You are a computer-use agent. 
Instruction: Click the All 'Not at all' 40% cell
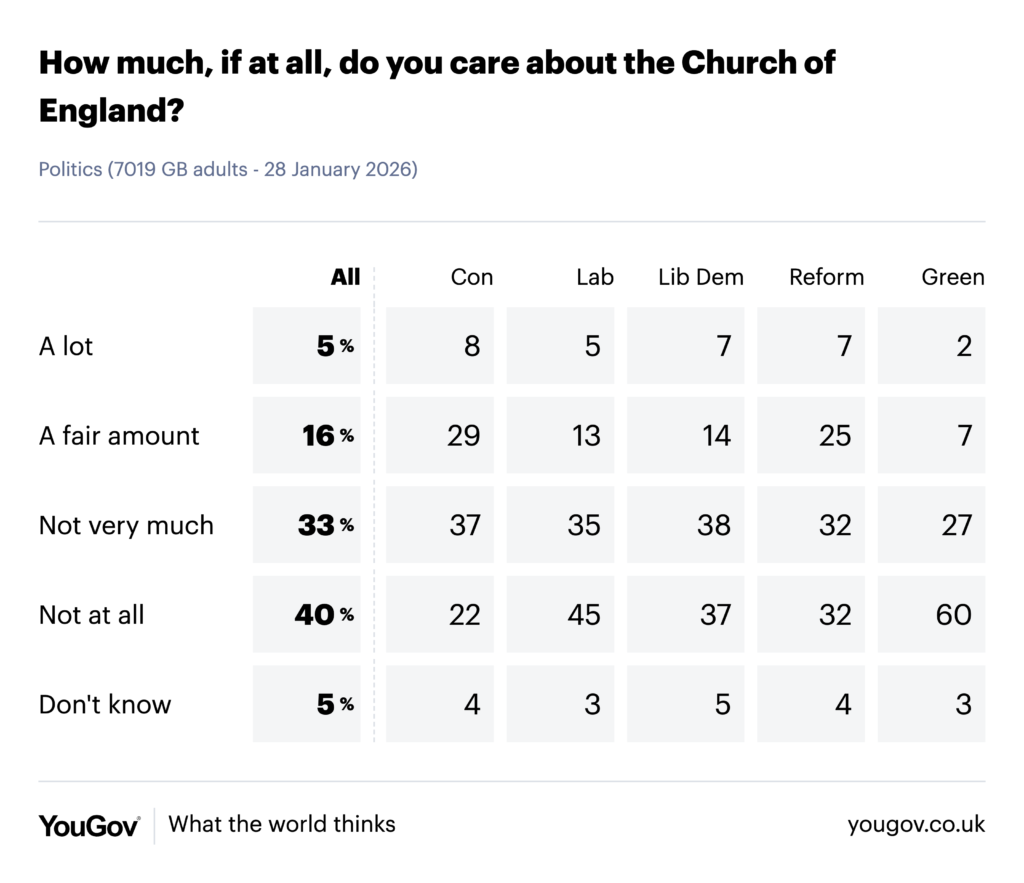point(308,615)
